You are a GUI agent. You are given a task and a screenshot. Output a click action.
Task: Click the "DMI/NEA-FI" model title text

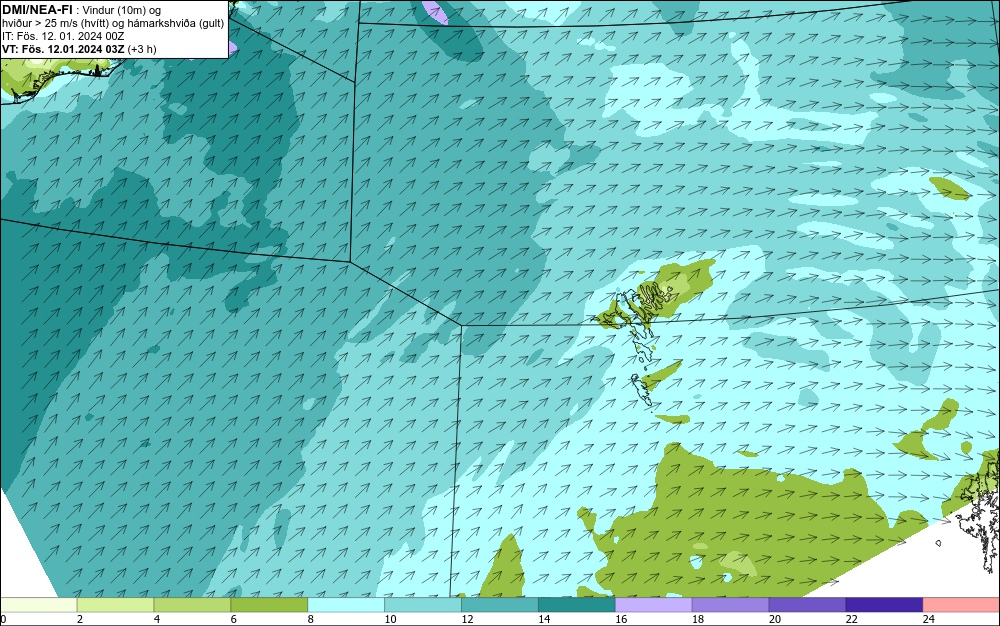[x=37, y=10]
